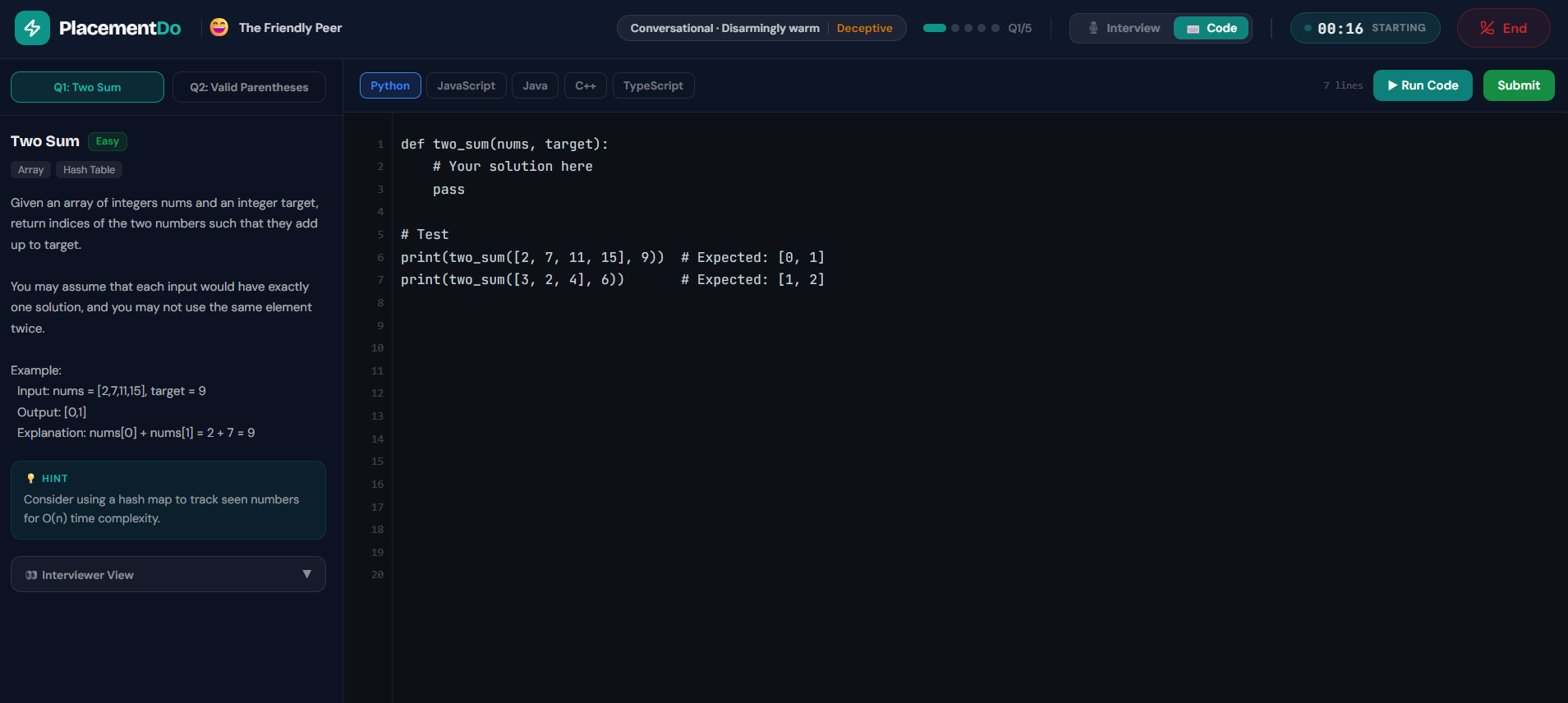This screenshot has height=703, width=1568.
Task: Click code line 'def two_sum(nums, target):'
Action: tap(504, 144)
